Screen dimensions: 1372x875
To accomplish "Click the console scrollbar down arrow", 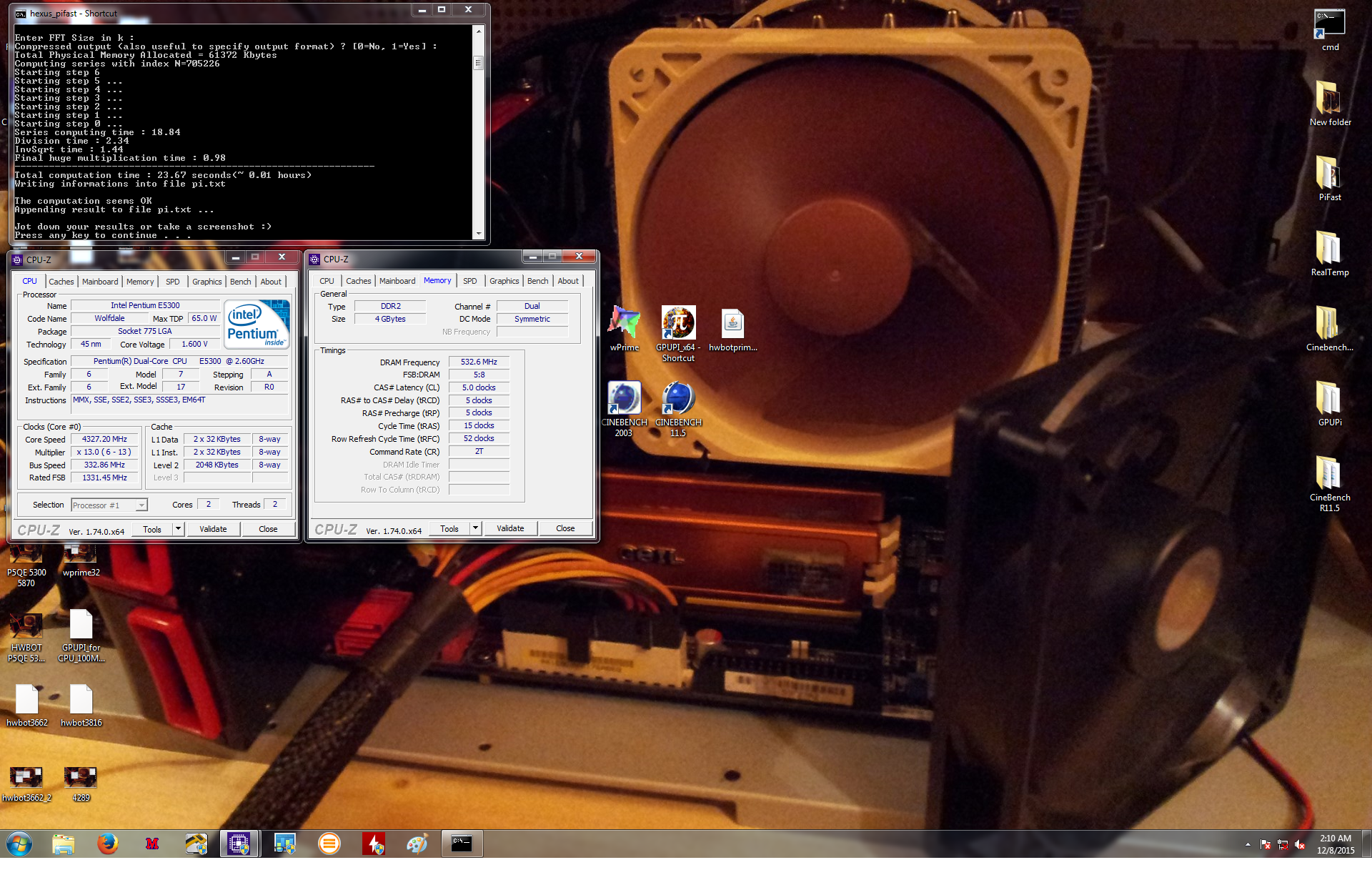I will (x=479, y=234).
